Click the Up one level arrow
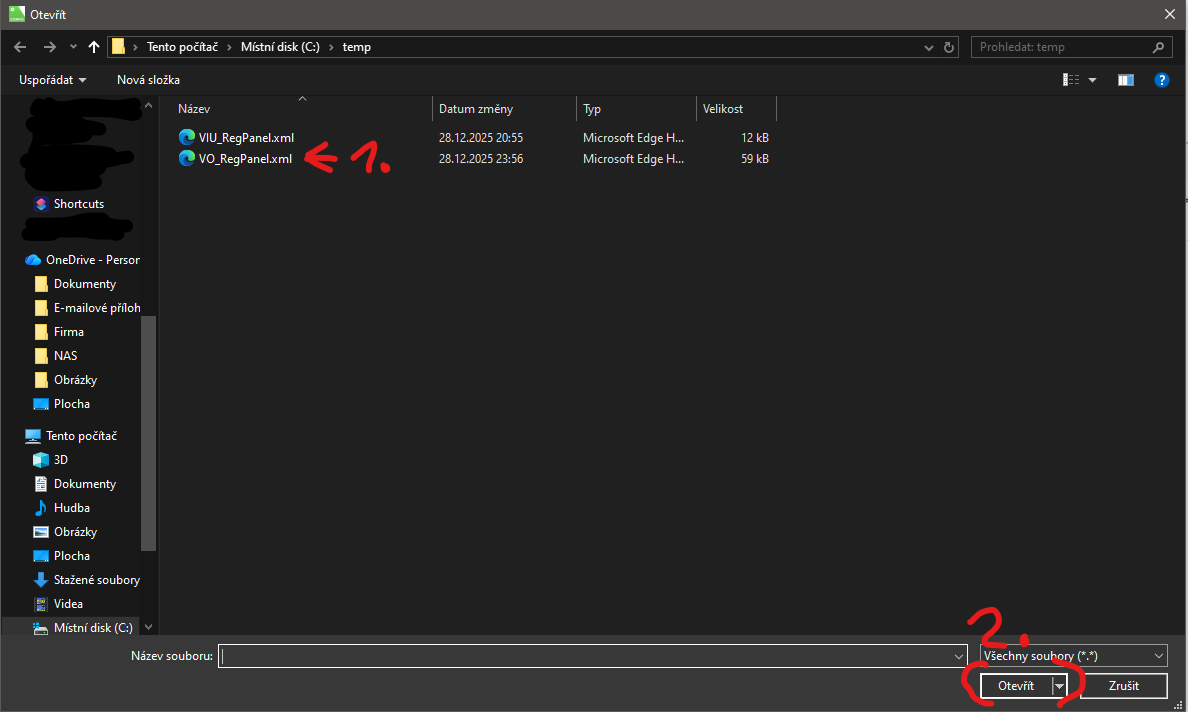The width and height of the screenshot is (1188, 712). click(x=94, y=47)
